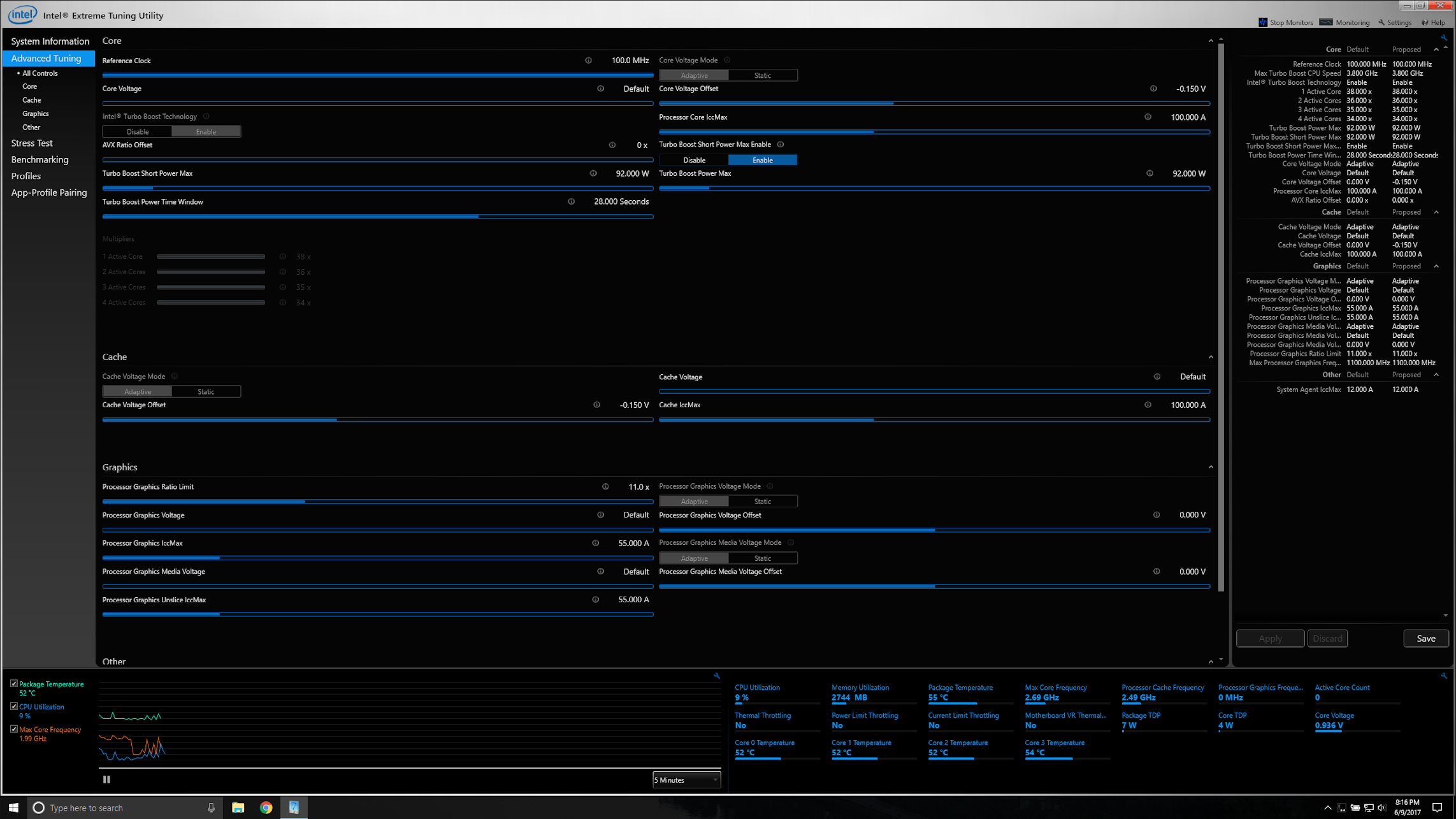This screenshot has height=819, width=1456.
Task: Toggle the Package Temperature checkbox
Action: tap(14, 684)
